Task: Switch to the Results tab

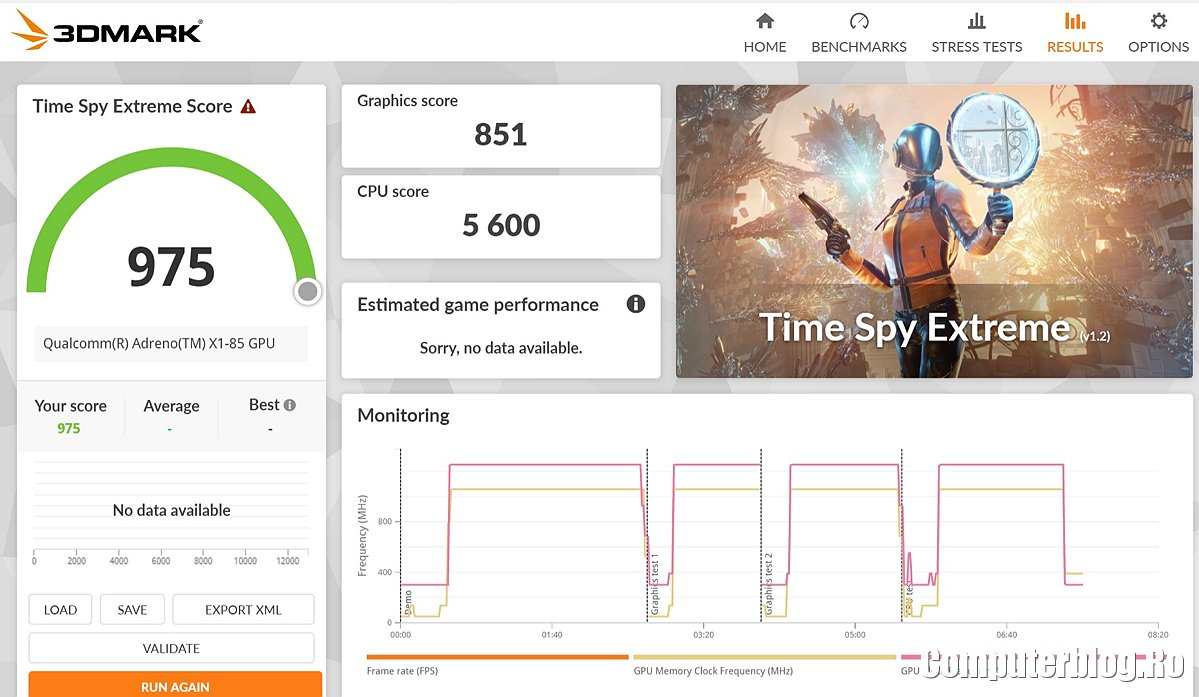Action: click(1075, 32)
